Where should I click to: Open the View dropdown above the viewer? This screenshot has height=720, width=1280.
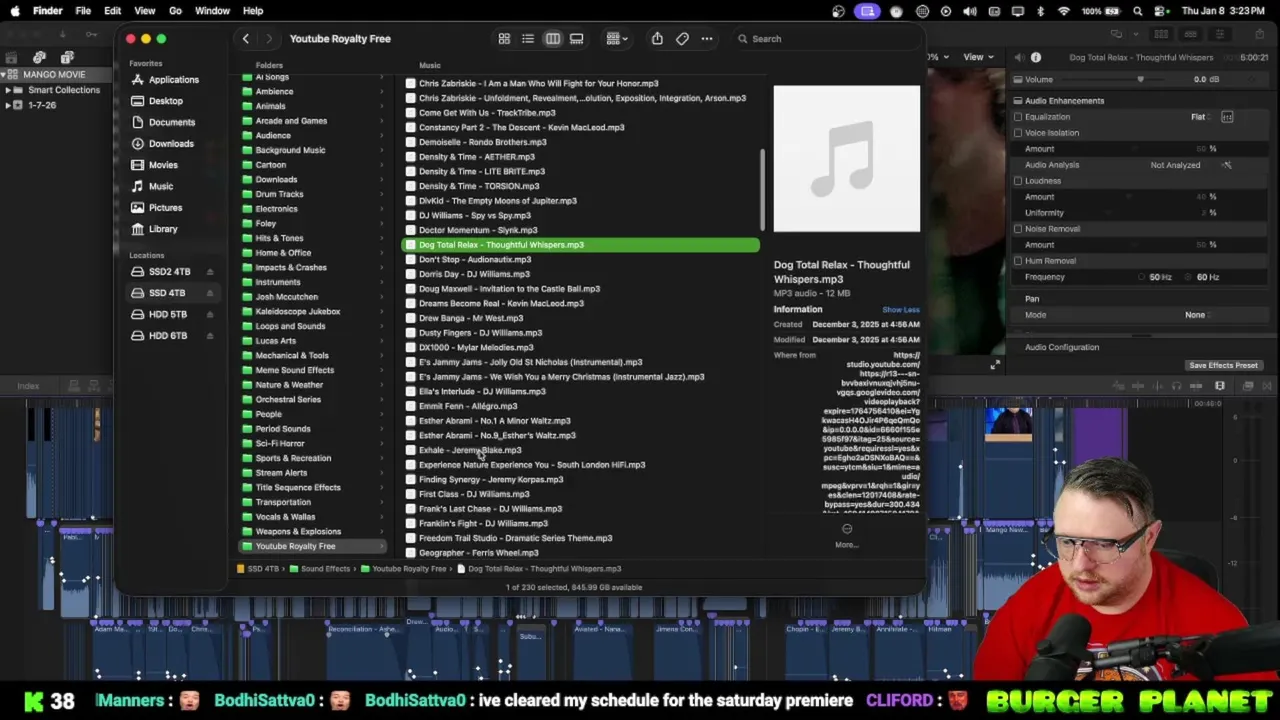point(977,57)
